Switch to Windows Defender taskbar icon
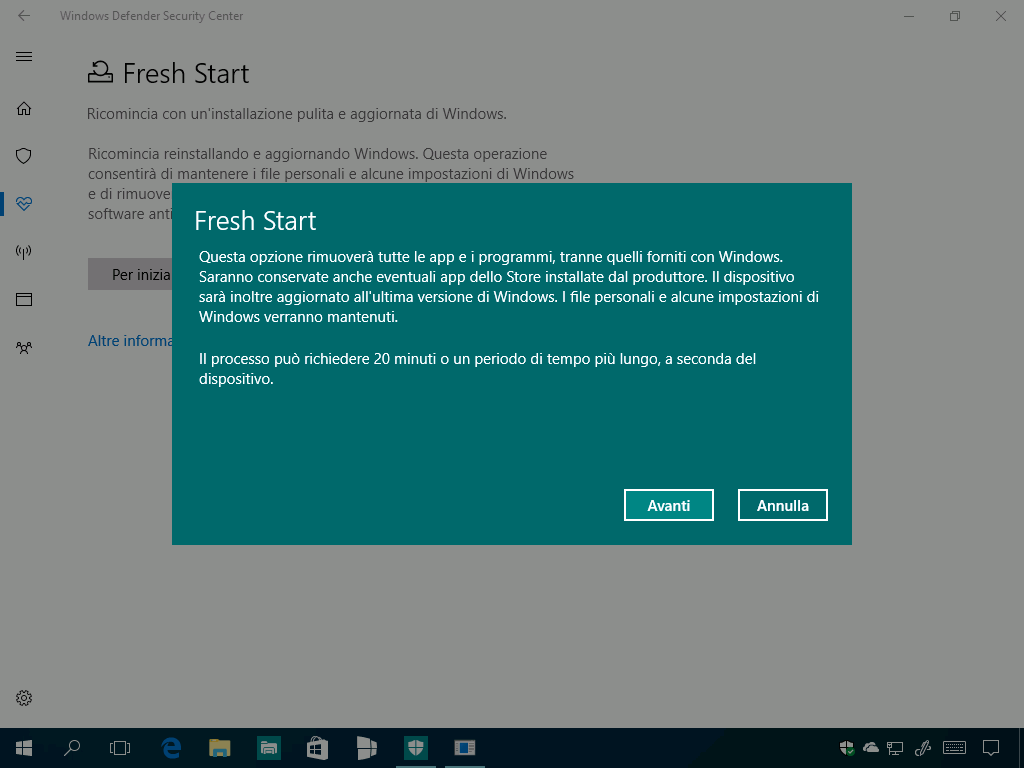1024x768 pixels. 415,748
